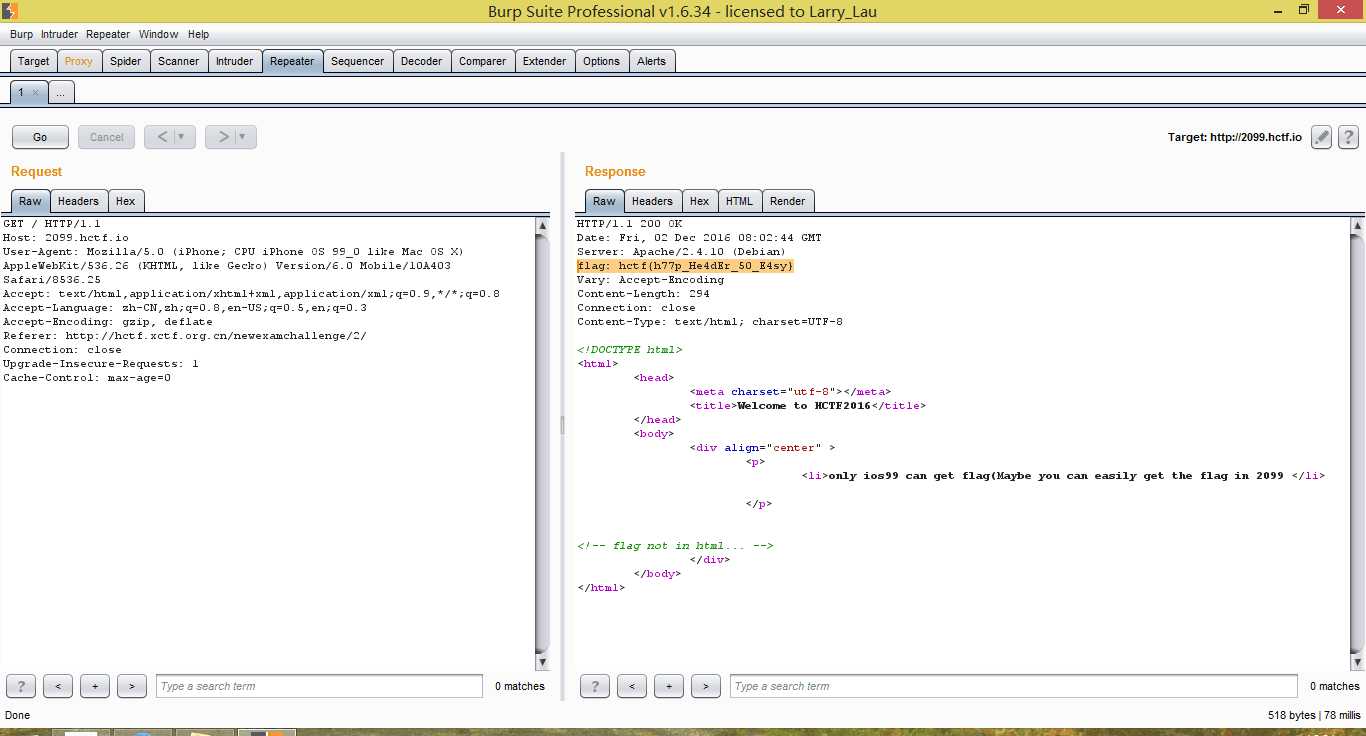Click Response pane scrollbar down arrow
The height and width of the screenshot is (736, 1366).
click(x=1356, y=663)
